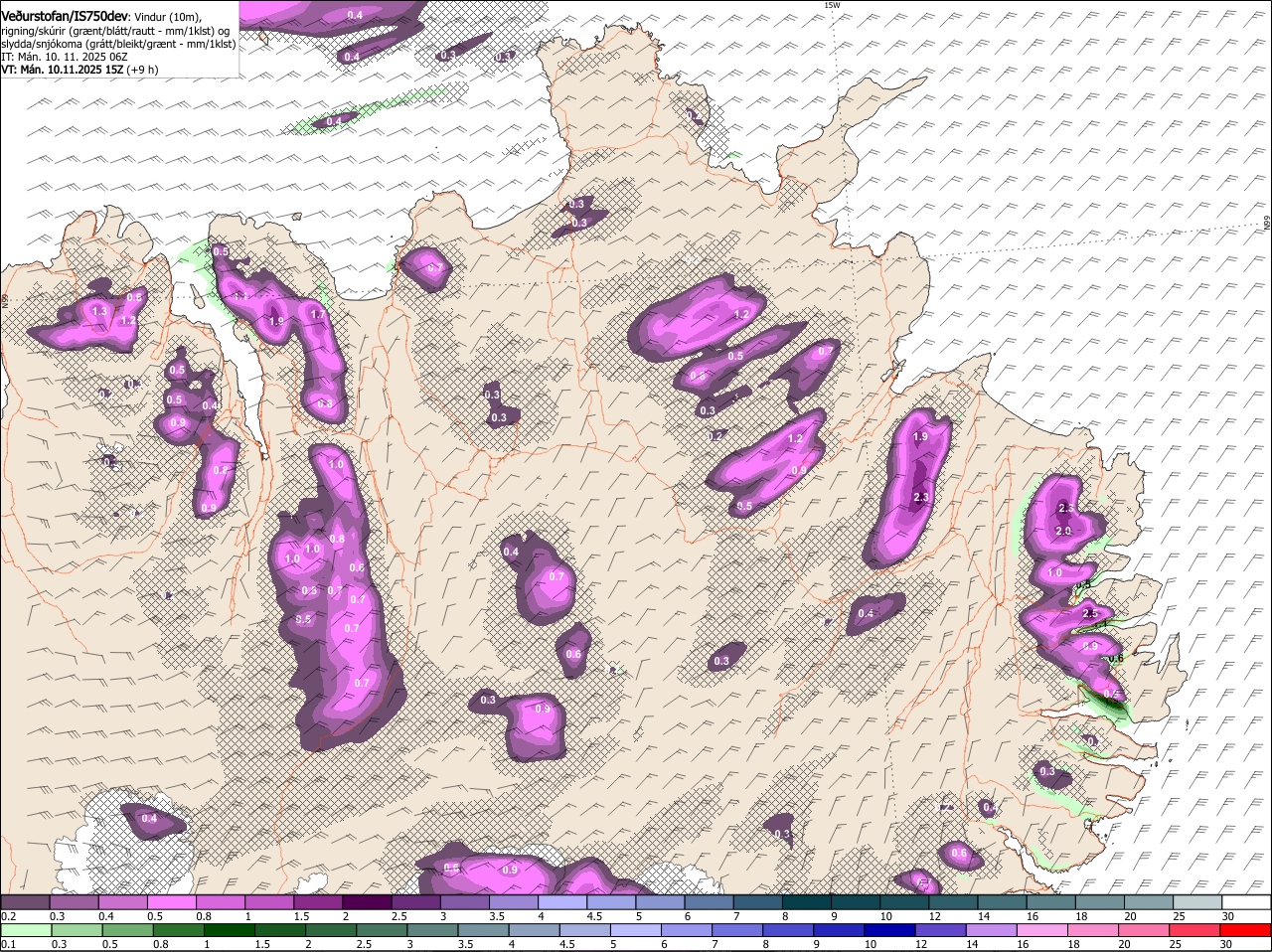The width and height of the screenshot is (1272, 952).
Task: Click the upper legend swatch between 12 and 14
Action: pos(953,902)
